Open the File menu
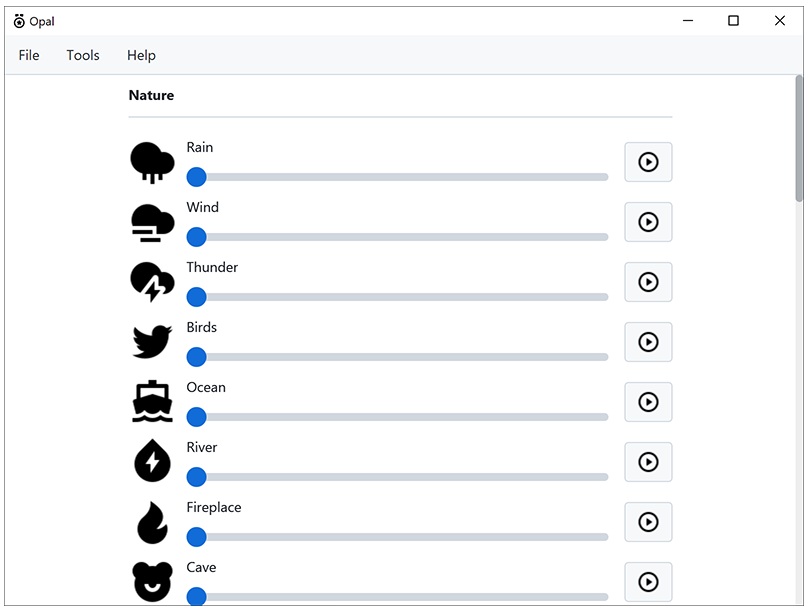This screenshot has height=616, width=810. point(29,55)
